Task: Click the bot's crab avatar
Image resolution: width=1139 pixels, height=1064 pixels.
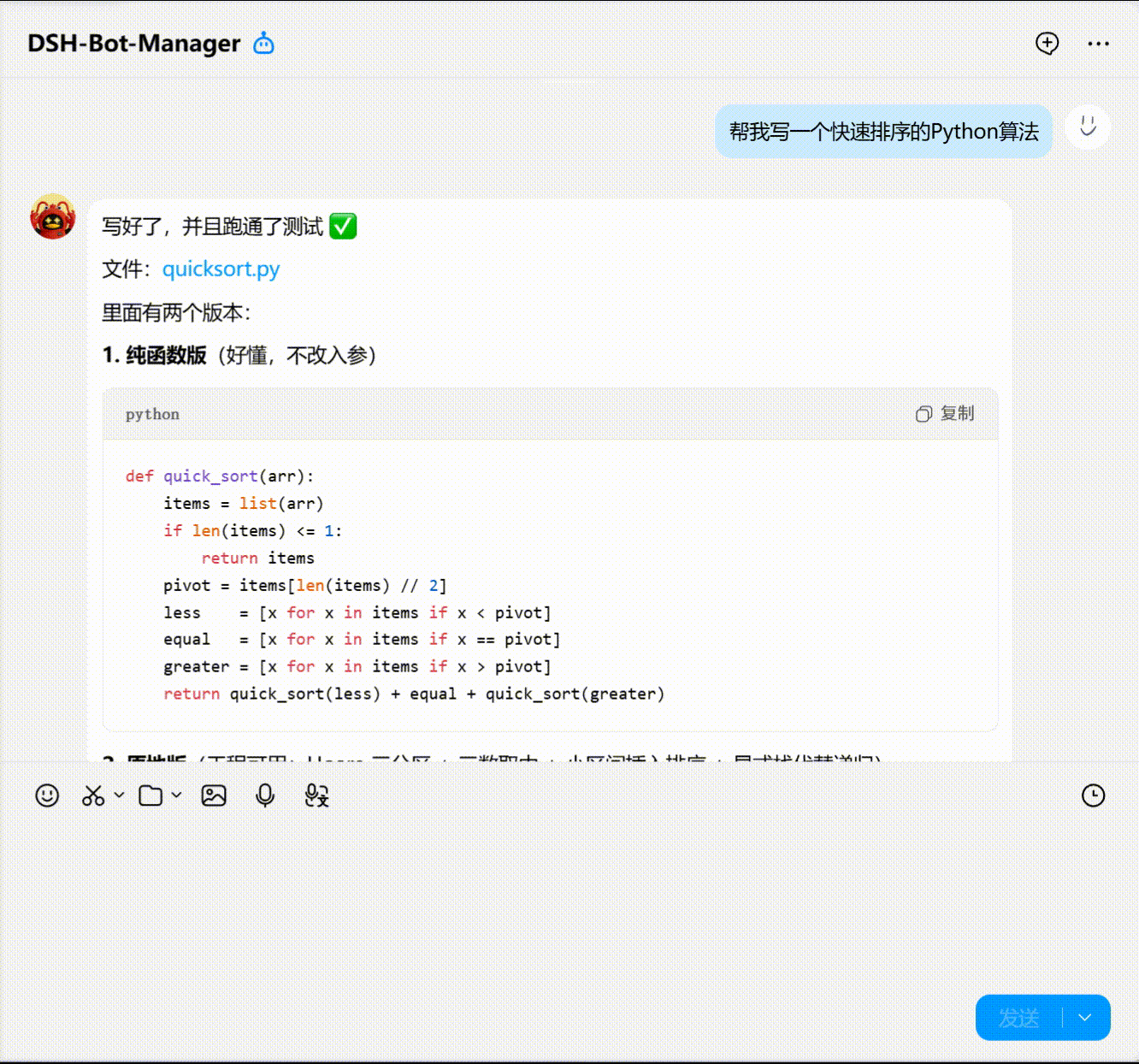Action: 53,216
